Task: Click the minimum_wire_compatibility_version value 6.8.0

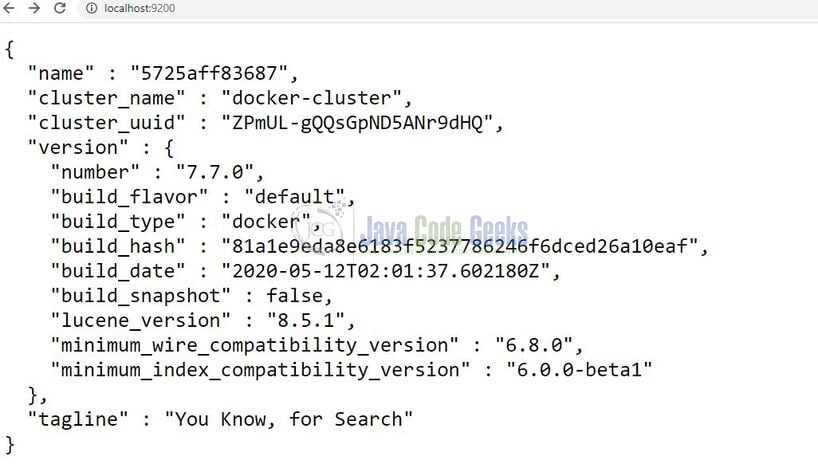Action: (x=534, y=346)
